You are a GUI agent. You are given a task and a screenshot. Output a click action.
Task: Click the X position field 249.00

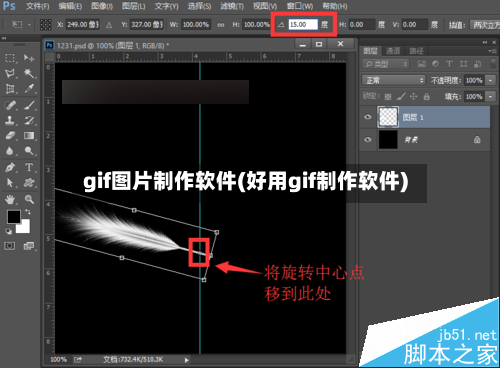pos(82,25)
